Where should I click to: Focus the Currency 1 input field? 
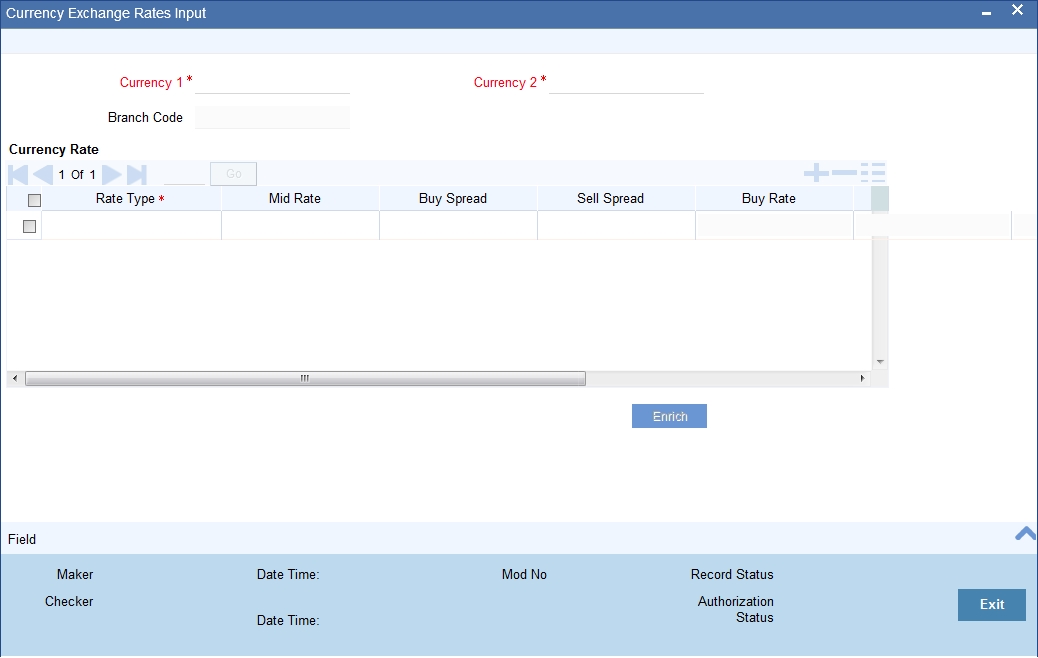tap(273, 83)
